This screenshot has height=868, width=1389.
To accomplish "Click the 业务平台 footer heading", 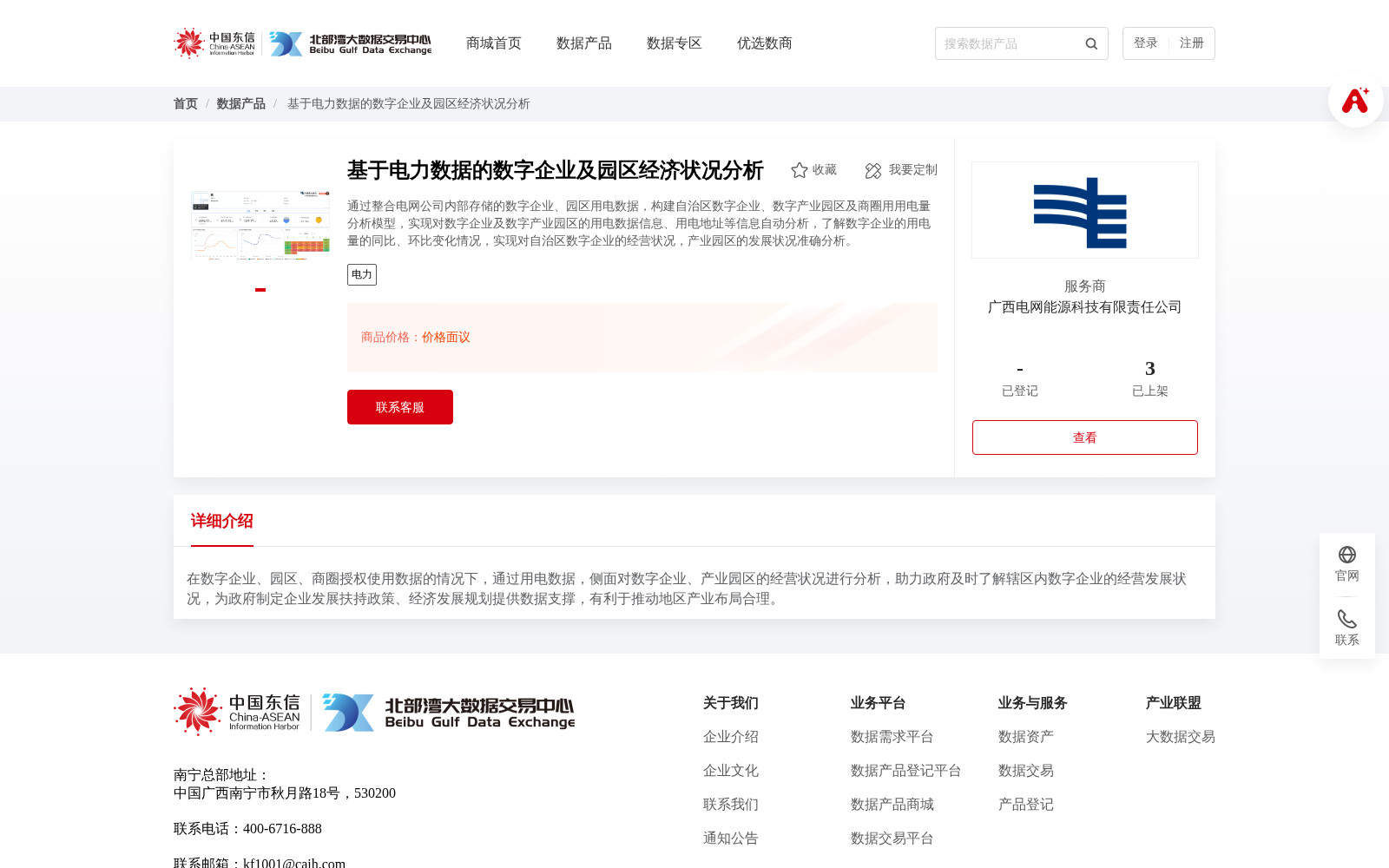I will pos(879,703).
